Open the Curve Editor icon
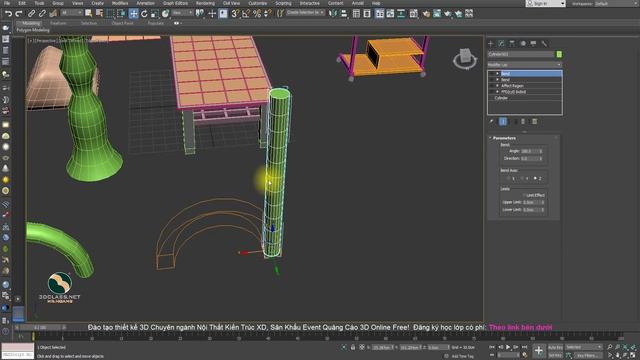Viewport: 640px width, 360px height. pos(390,13)
